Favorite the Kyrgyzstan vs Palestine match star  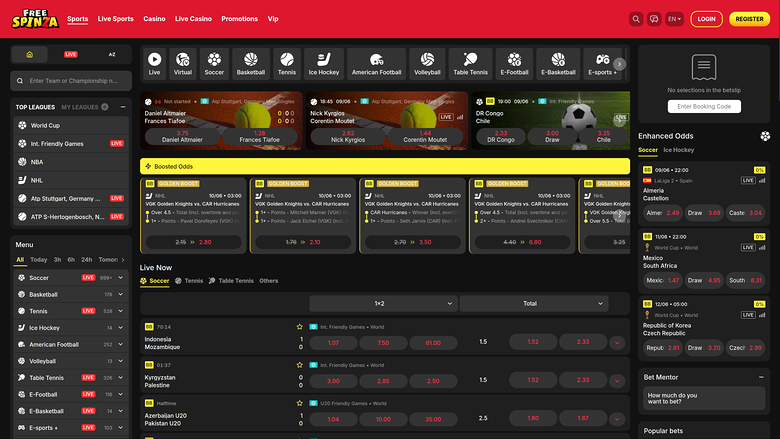point(299,365)
